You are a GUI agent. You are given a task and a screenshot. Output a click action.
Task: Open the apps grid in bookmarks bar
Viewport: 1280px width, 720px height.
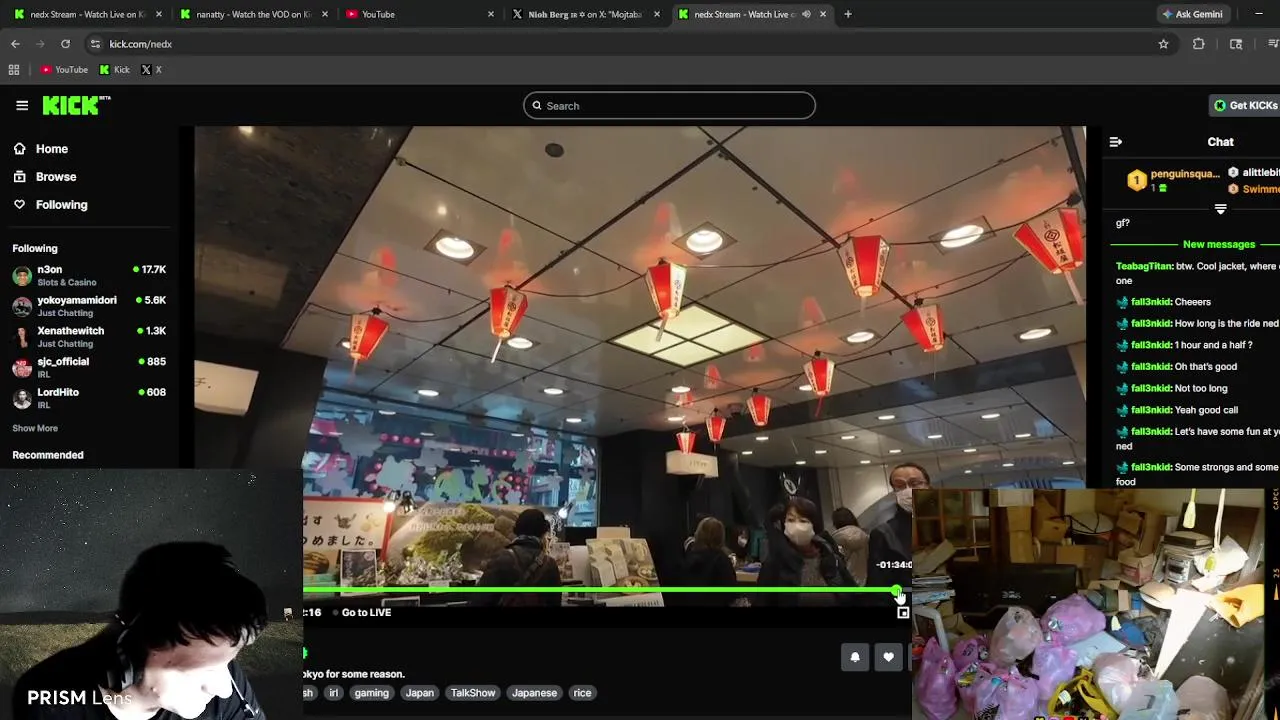[14, 70]
